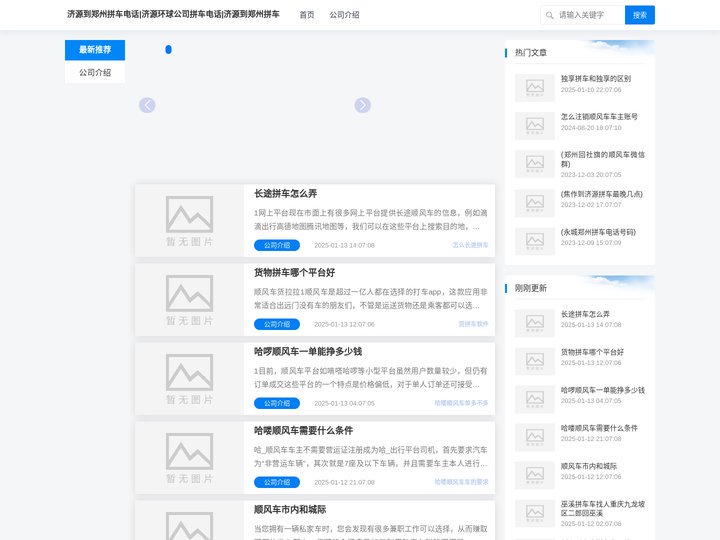Viewport: 720px width, 540px height.
Task: Open 顺风车市内和城际 in 刚刚更新 sidebar
Action: coord(589,466)
